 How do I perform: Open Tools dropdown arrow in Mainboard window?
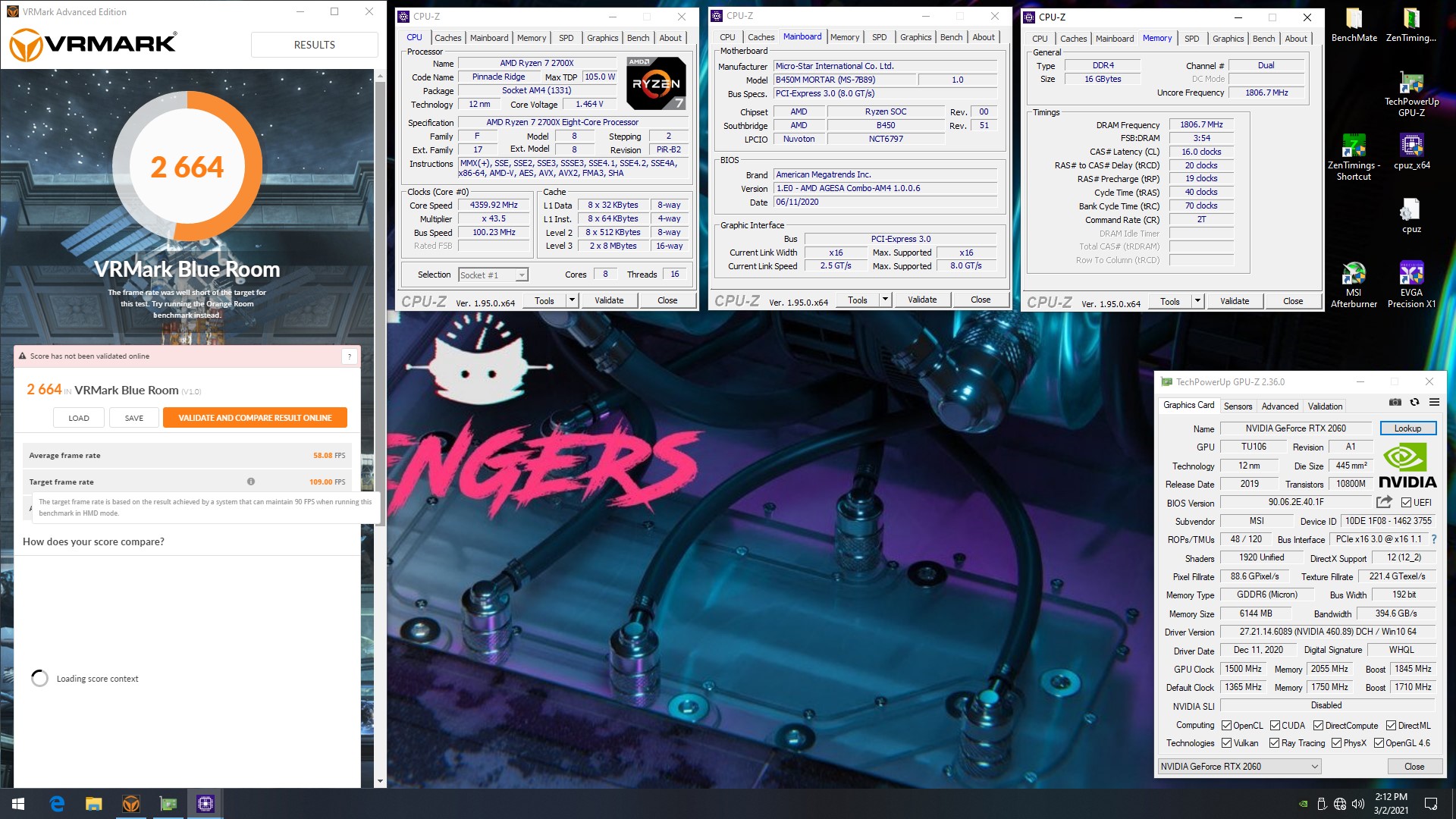885,300
